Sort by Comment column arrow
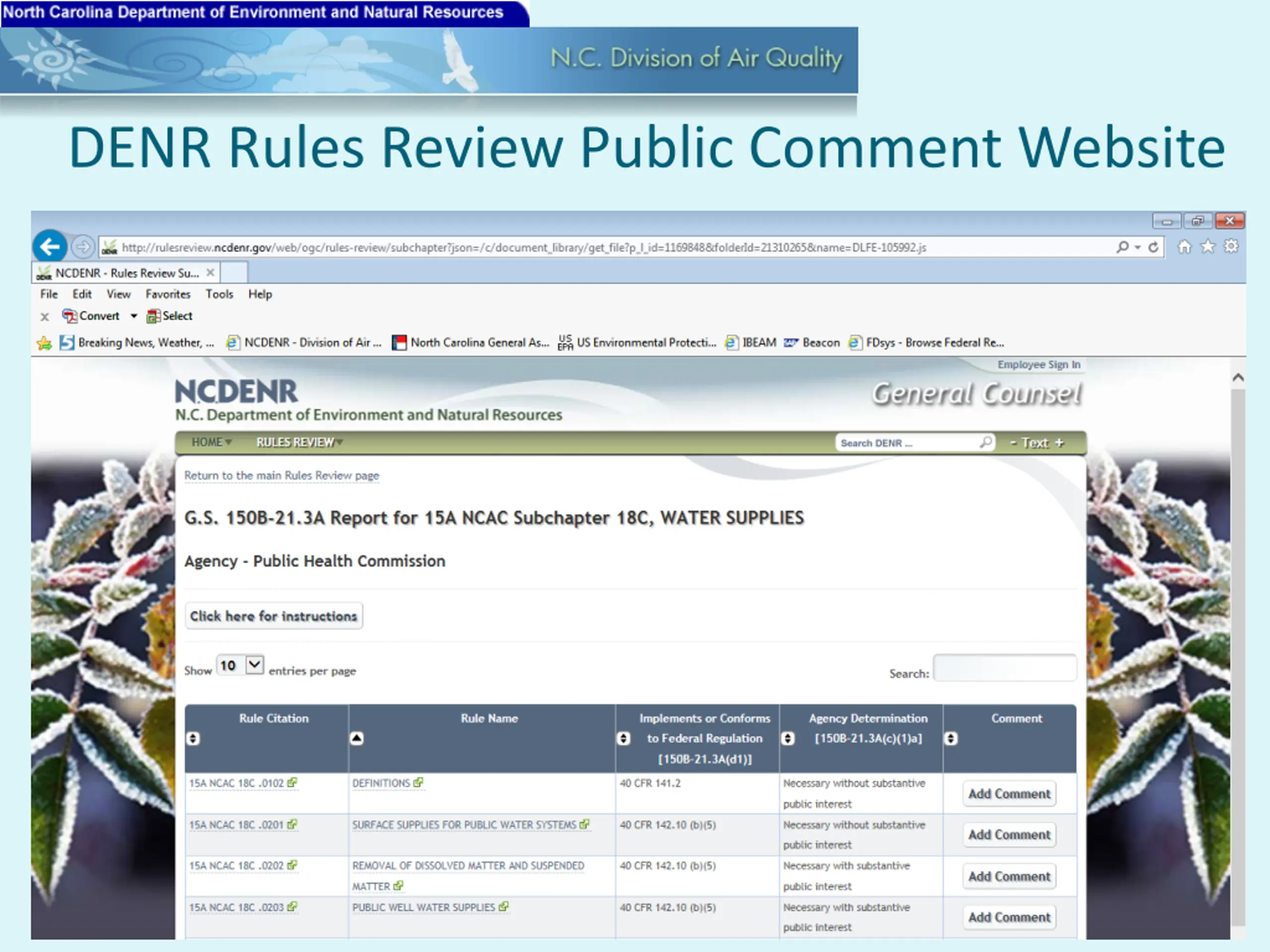The width and height of the screenshot is (1270, 952). pyautogui.click(x=951, y=739)
